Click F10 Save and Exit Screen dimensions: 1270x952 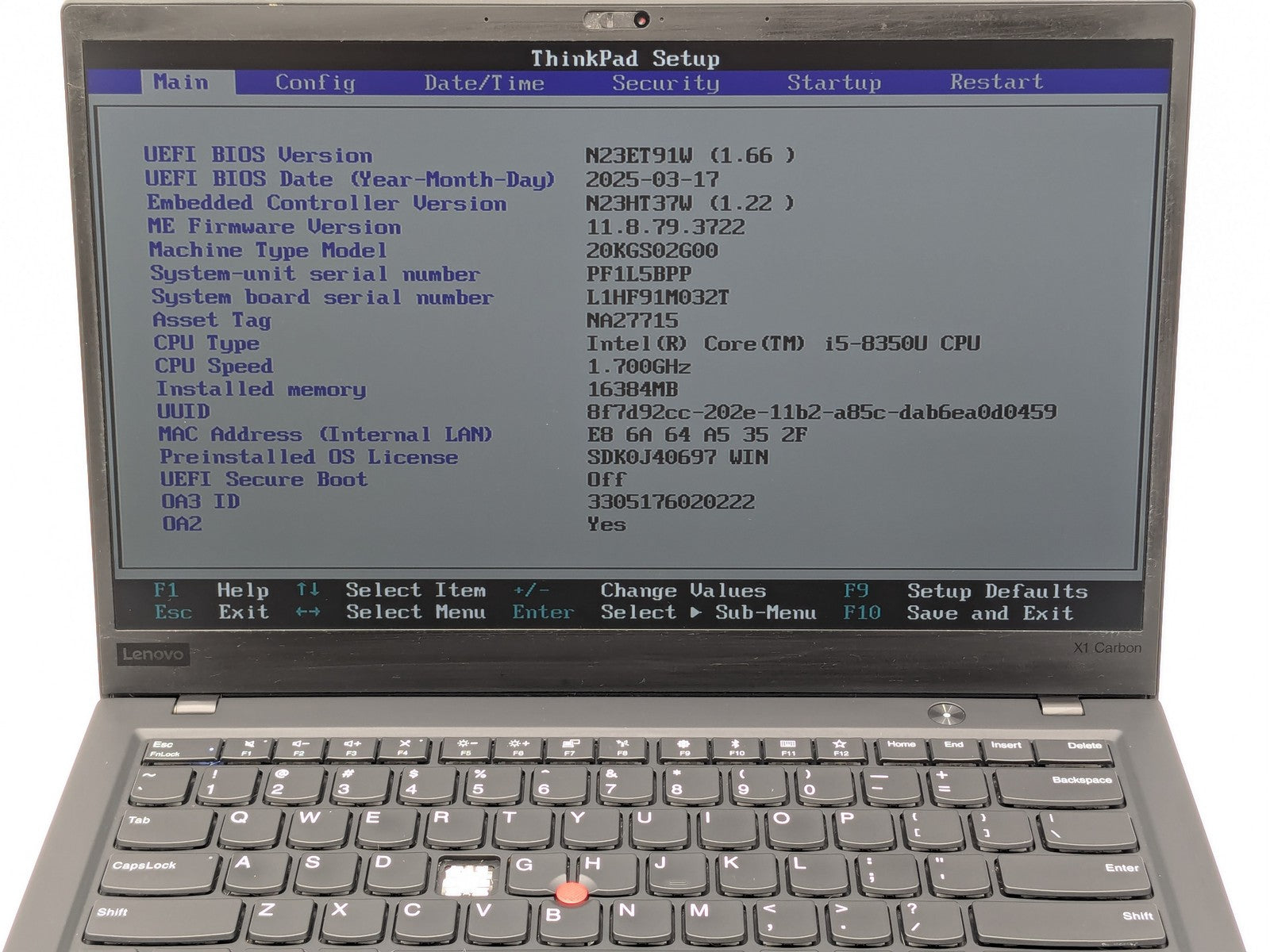pos(989,613)
